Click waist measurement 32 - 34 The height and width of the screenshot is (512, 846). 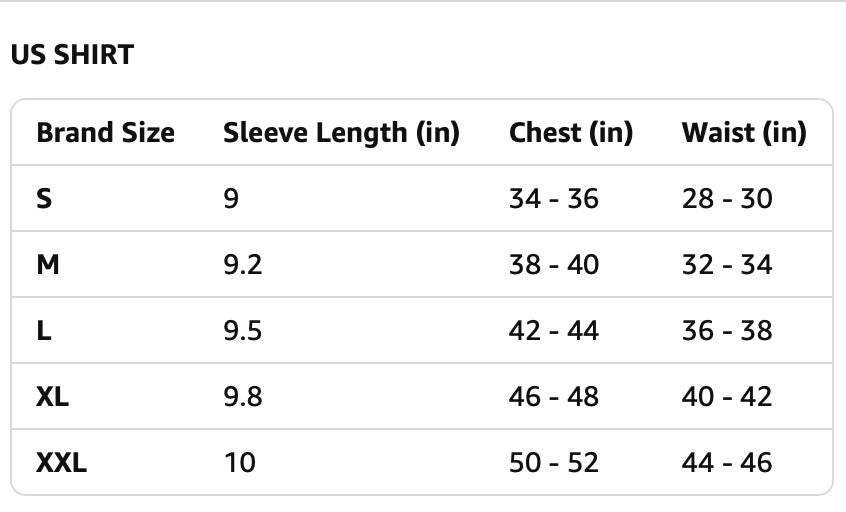727,265
